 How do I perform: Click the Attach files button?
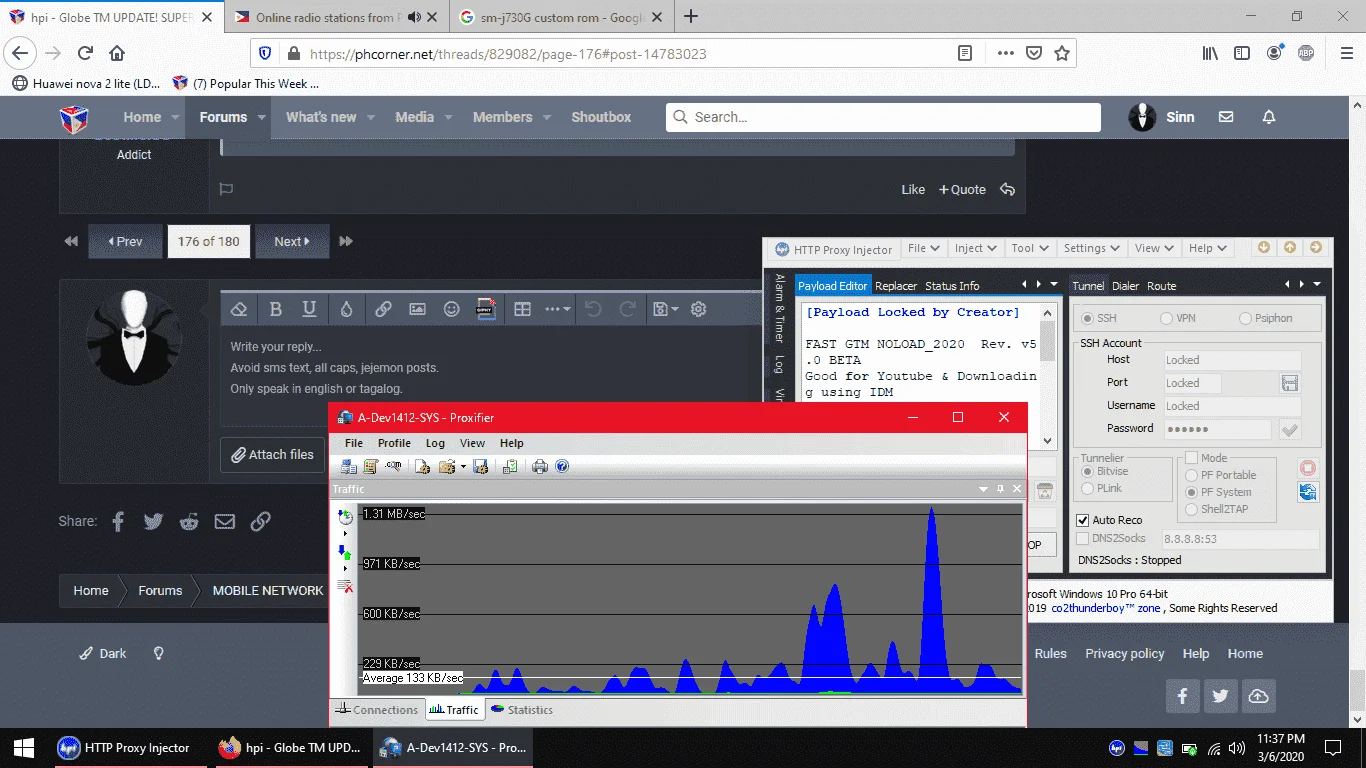click(x=273, y=454)
